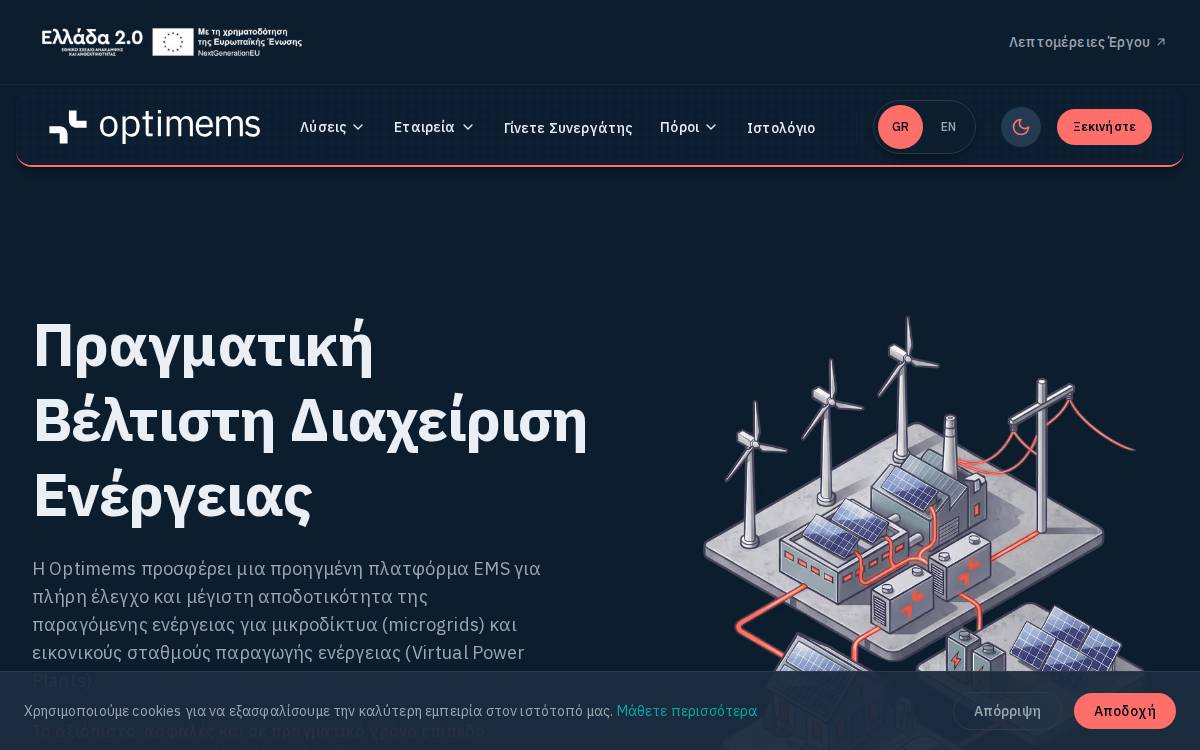
Task: Click the Ξεκινήστε button
Action: (1104, 127)
